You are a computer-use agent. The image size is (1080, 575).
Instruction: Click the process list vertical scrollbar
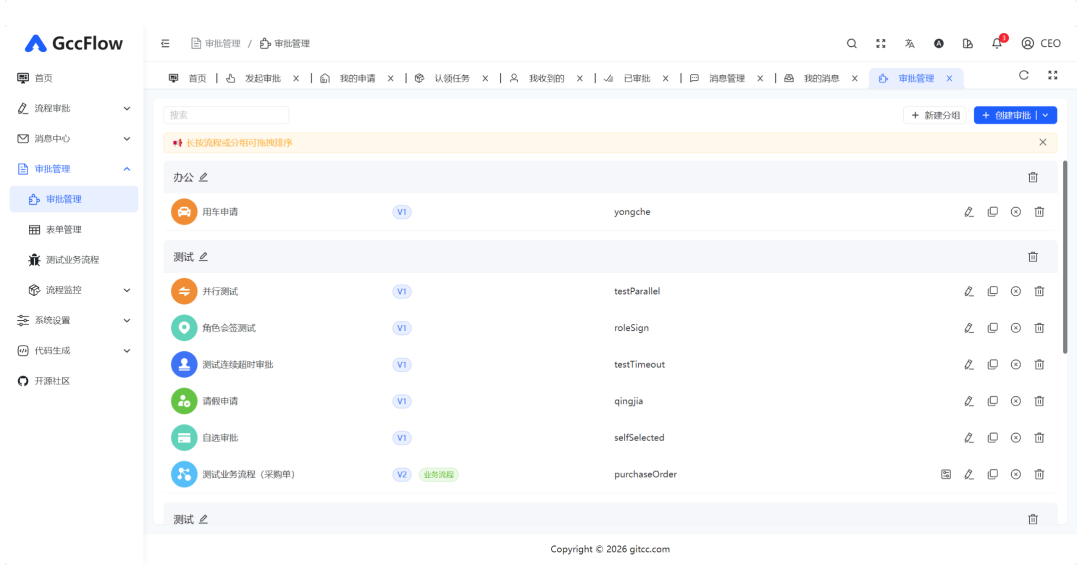point(1065,256)
